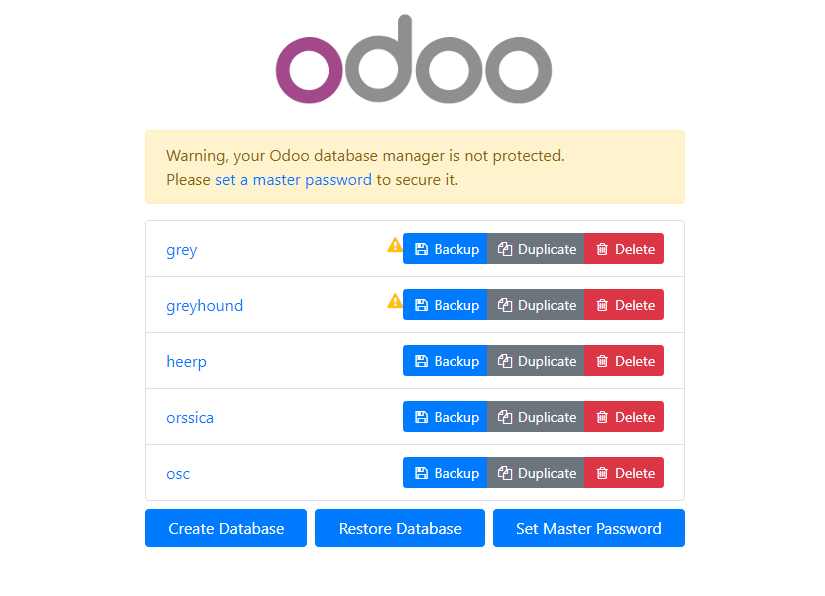Open the greyhound database

pyautogui.click(x=204, y=306)
